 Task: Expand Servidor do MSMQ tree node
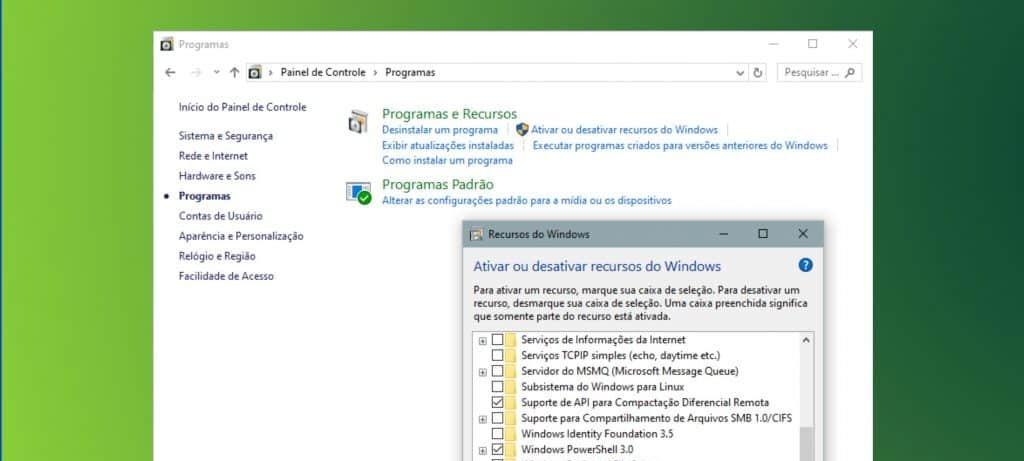(482, 371)
